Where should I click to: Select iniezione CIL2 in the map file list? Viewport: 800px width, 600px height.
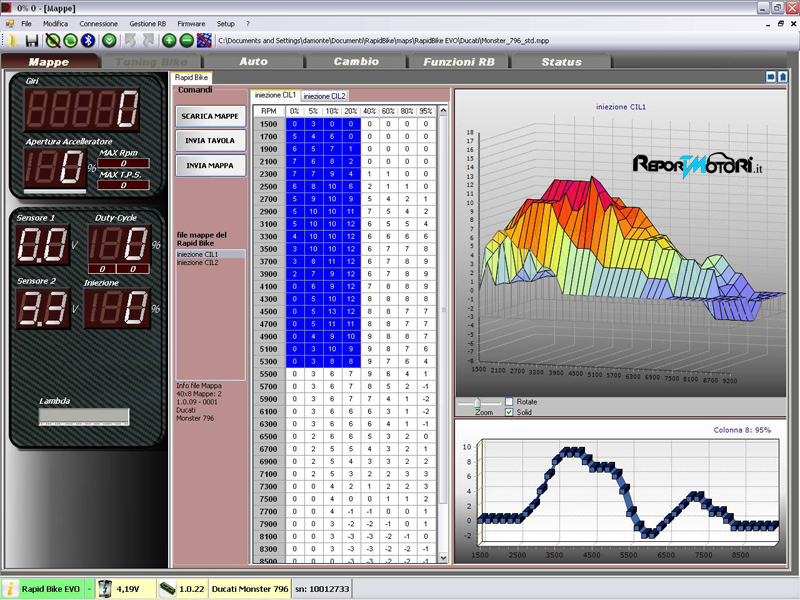pyautogui.click(x=198, y=263)
